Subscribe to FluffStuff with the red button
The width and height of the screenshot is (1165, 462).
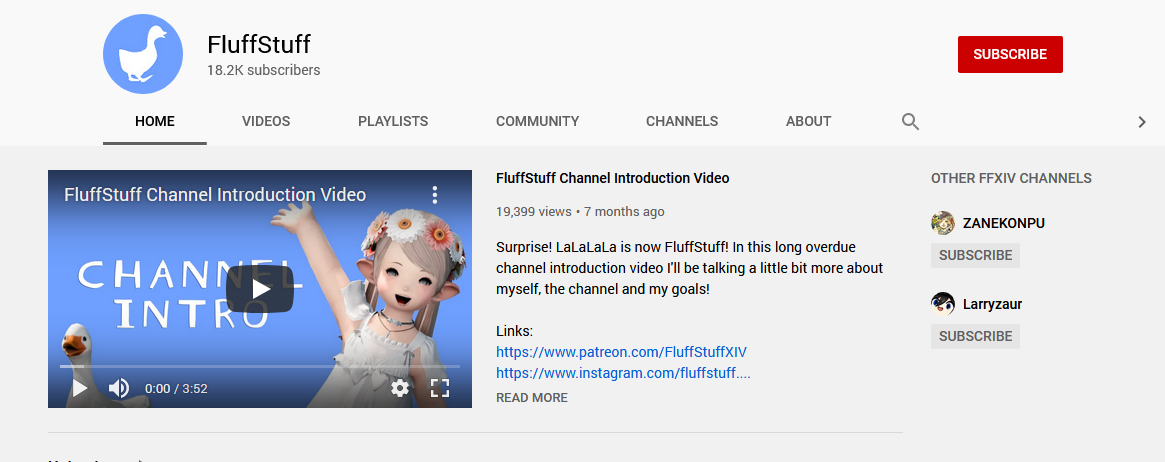tap(1010, 54)
